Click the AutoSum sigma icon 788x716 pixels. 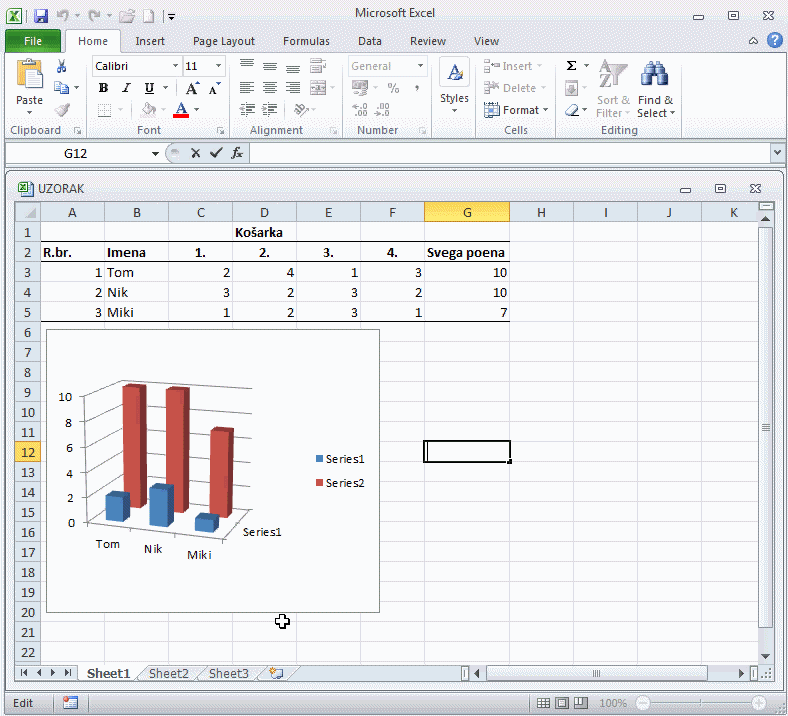click(571, 66)
